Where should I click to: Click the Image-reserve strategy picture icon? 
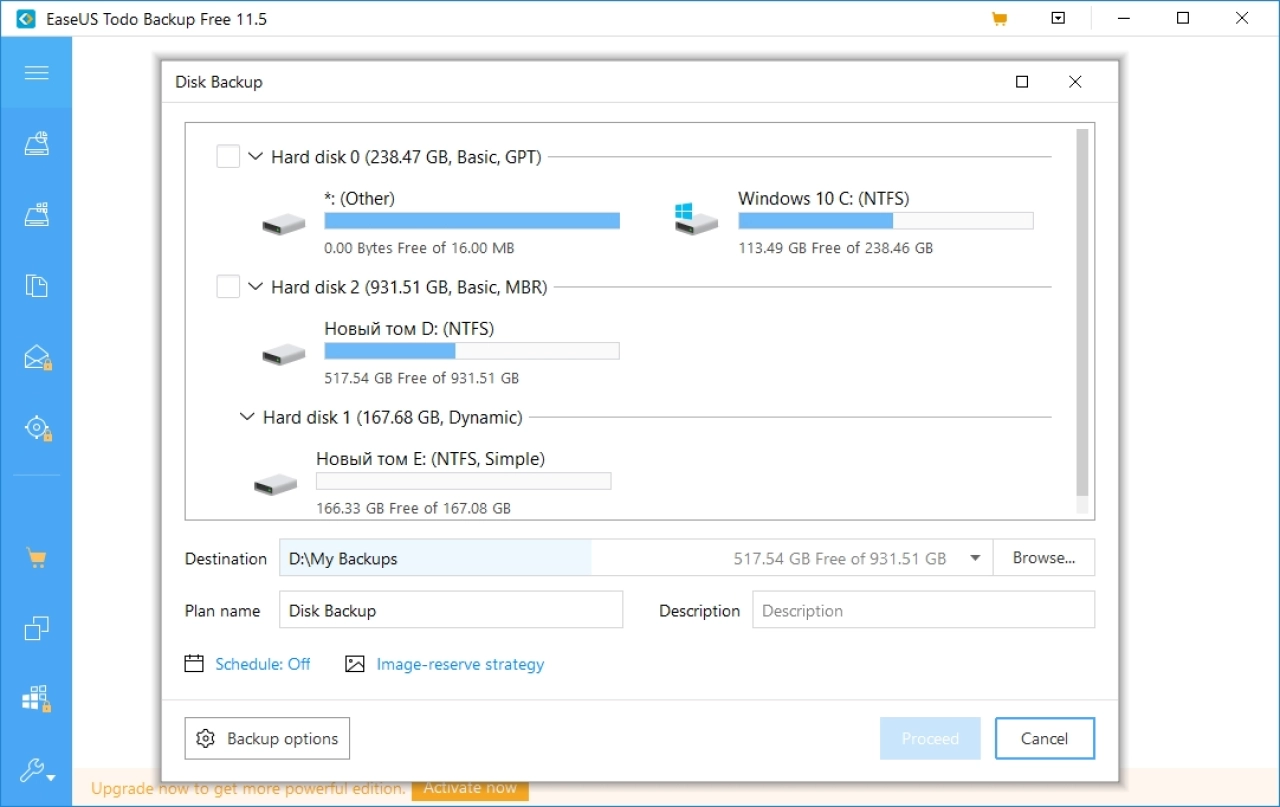point(355,664)
